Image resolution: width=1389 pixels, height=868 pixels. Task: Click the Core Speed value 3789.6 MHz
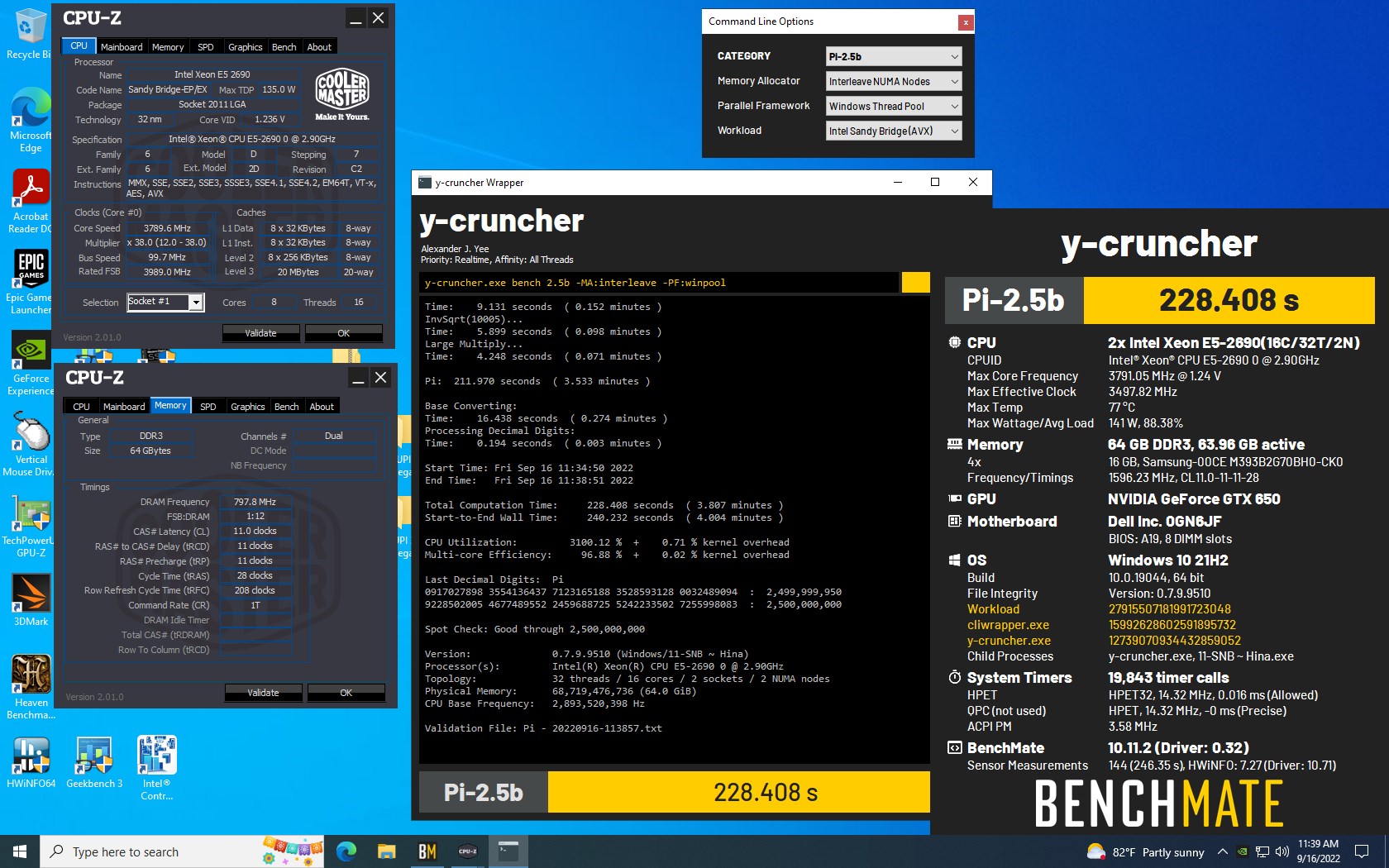tap(167, 229)
